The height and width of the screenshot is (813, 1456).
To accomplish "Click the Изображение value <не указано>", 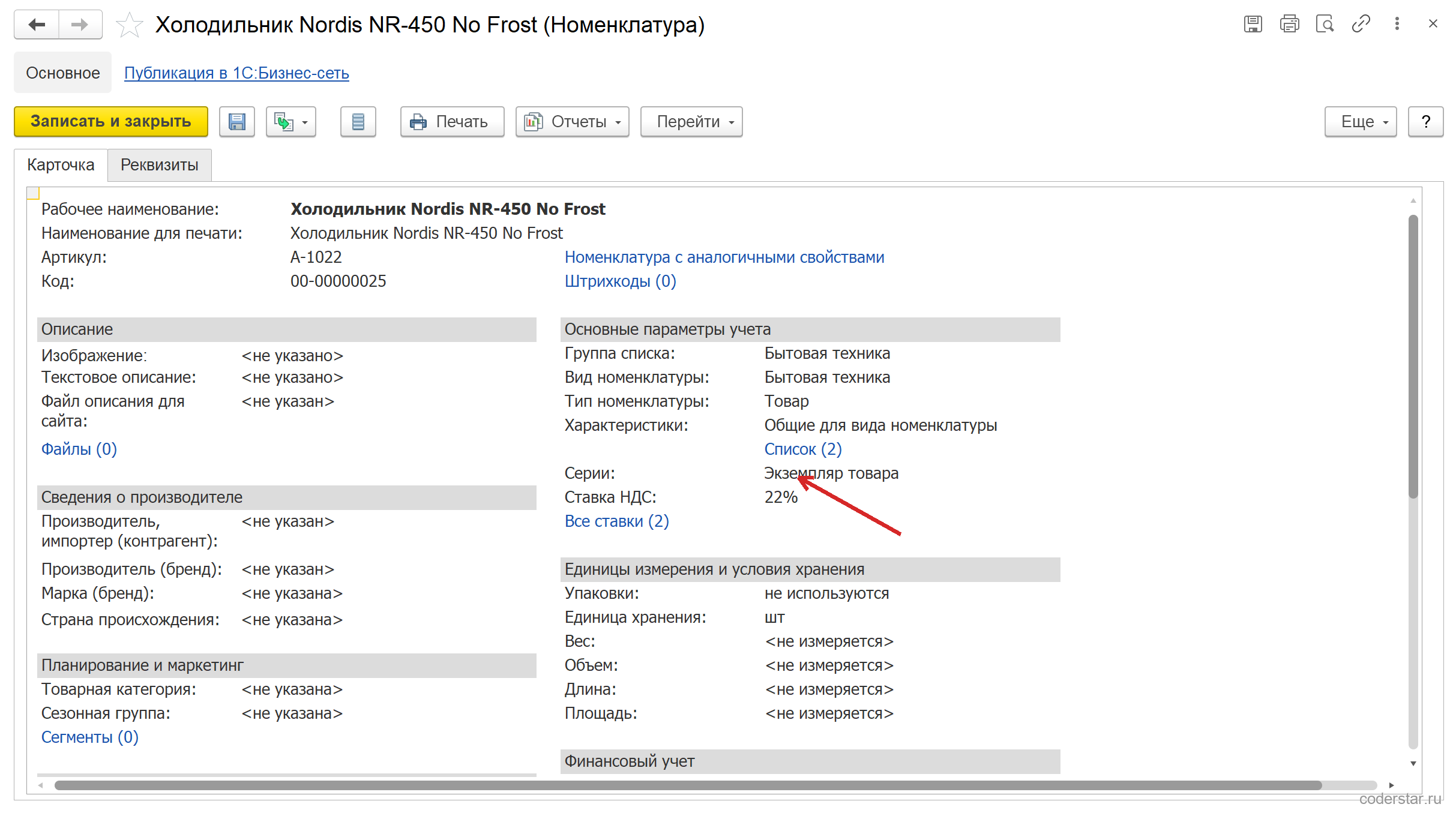I will click(292, 356).
